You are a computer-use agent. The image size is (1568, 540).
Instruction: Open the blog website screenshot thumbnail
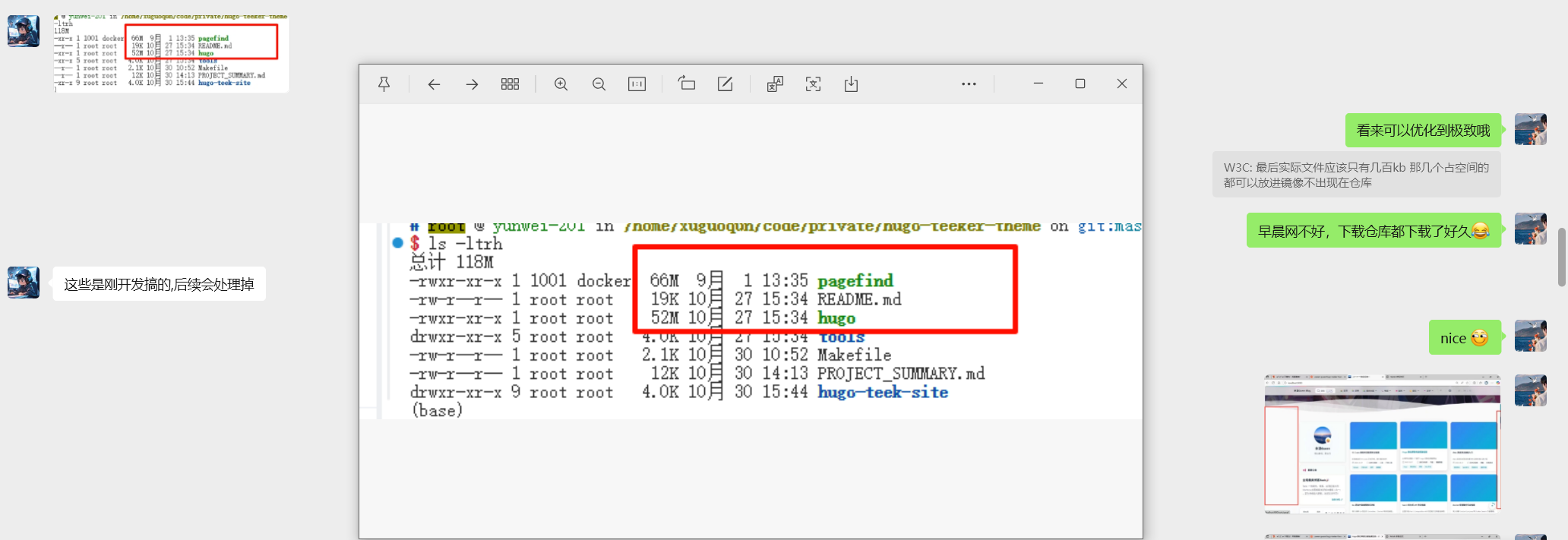pos(1382,443)
